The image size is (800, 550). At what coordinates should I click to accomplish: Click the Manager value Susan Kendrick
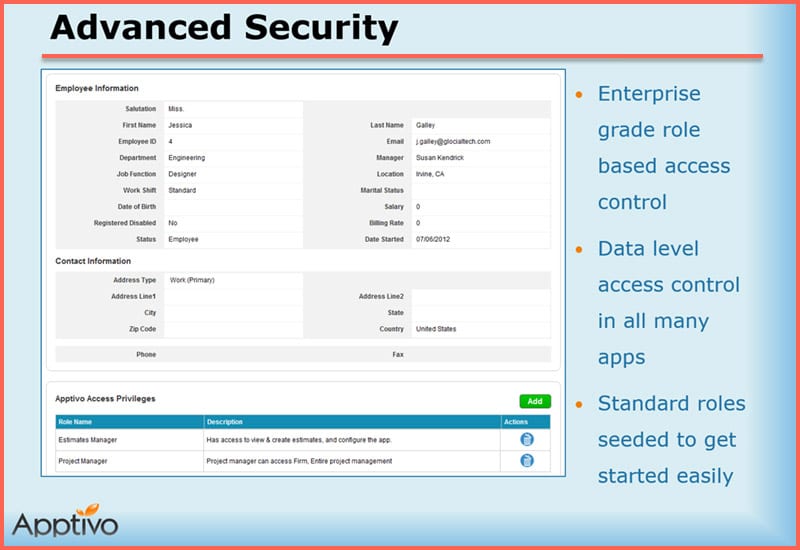point(440,158)
